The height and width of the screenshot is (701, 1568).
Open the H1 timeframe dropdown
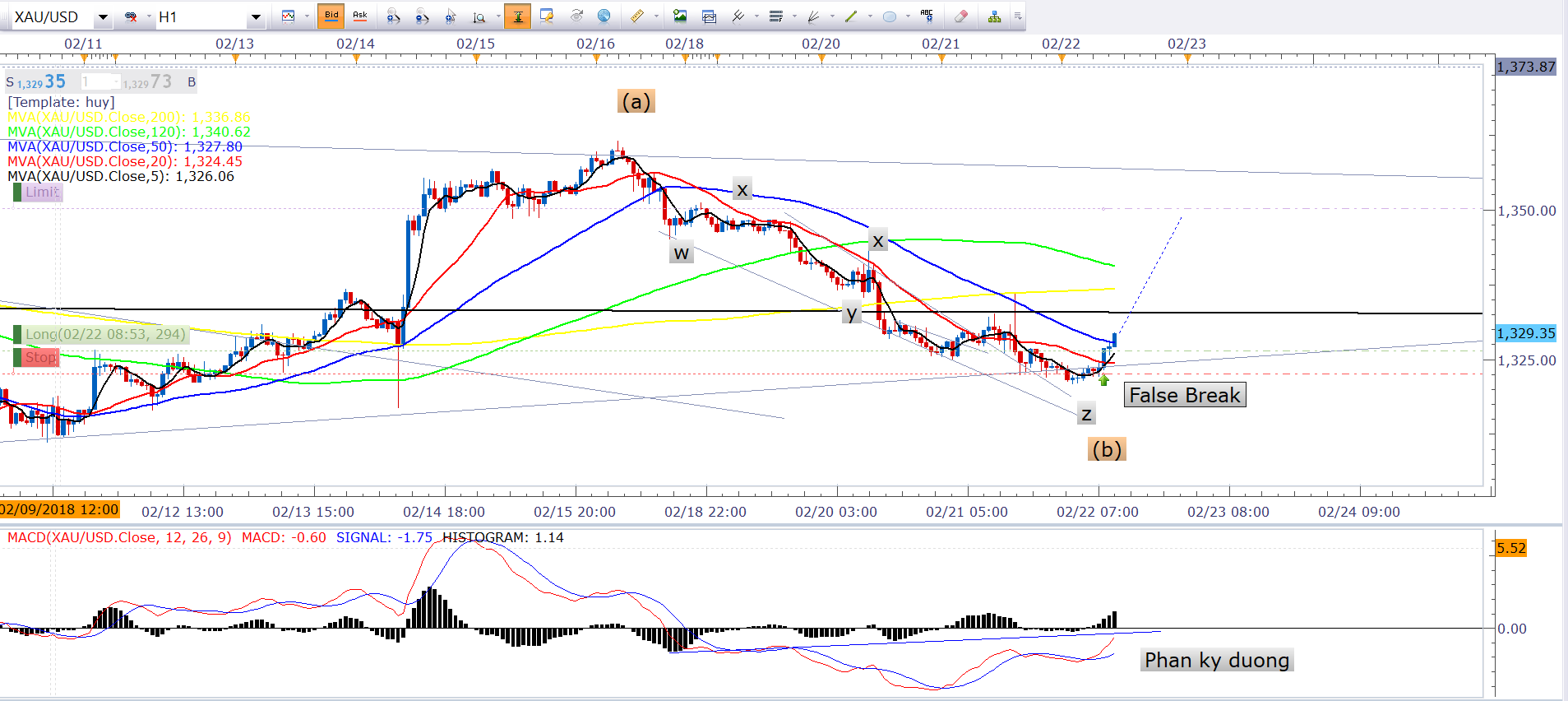pos(256,17)
